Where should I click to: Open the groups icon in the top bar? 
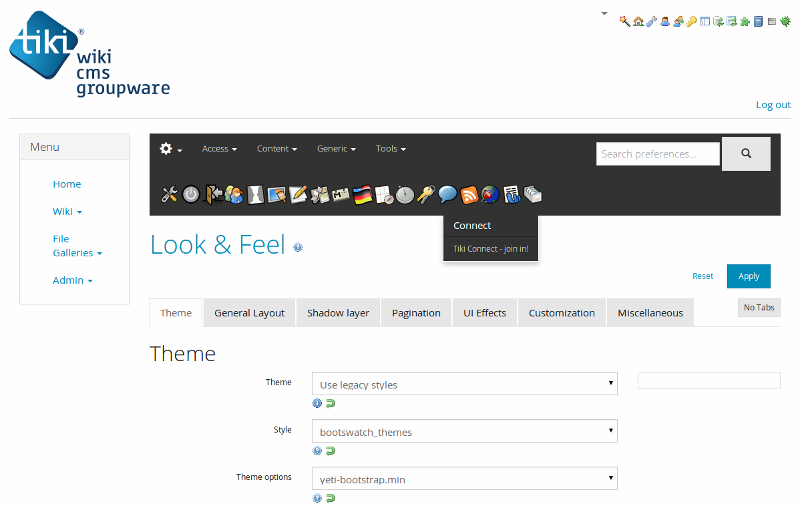coord(678,21)
